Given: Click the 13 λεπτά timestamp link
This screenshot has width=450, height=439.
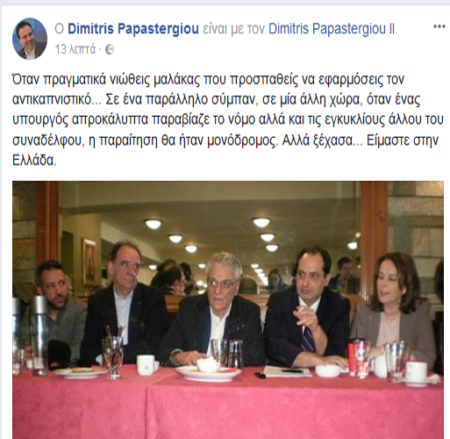Looking at the screenshot, I should click(76, 50).
